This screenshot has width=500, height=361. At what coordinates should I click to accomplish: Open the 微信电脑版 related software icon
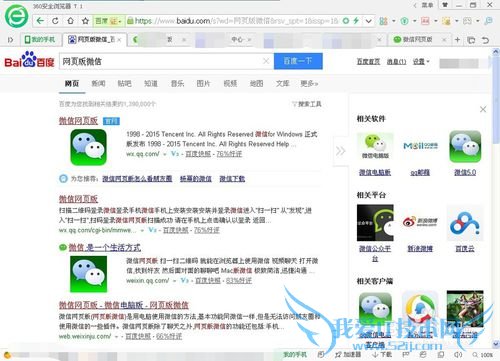pyautogui.click(x=375, y=147)
